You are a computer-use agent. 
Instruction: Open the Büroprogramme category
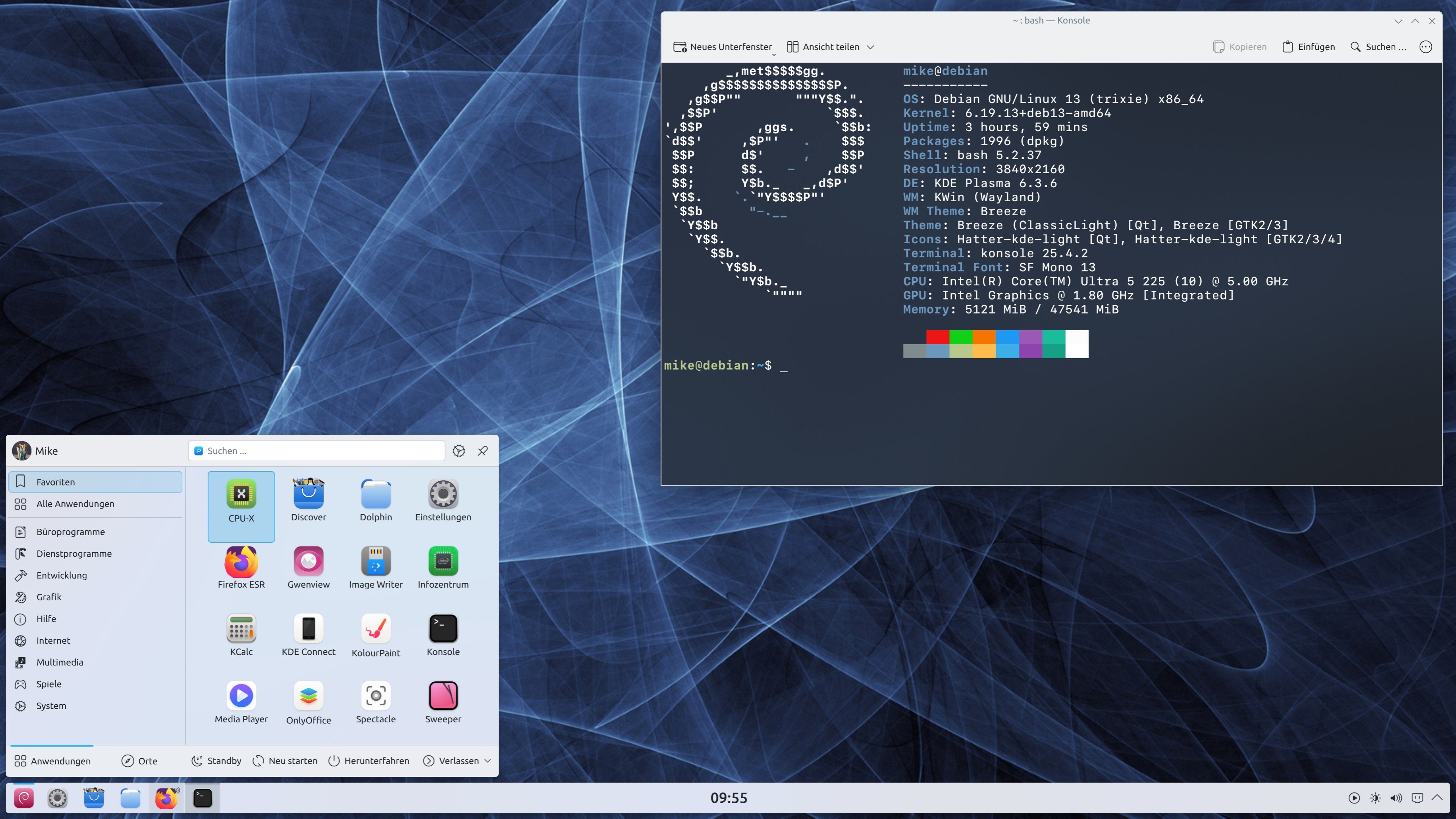point(96,532)
